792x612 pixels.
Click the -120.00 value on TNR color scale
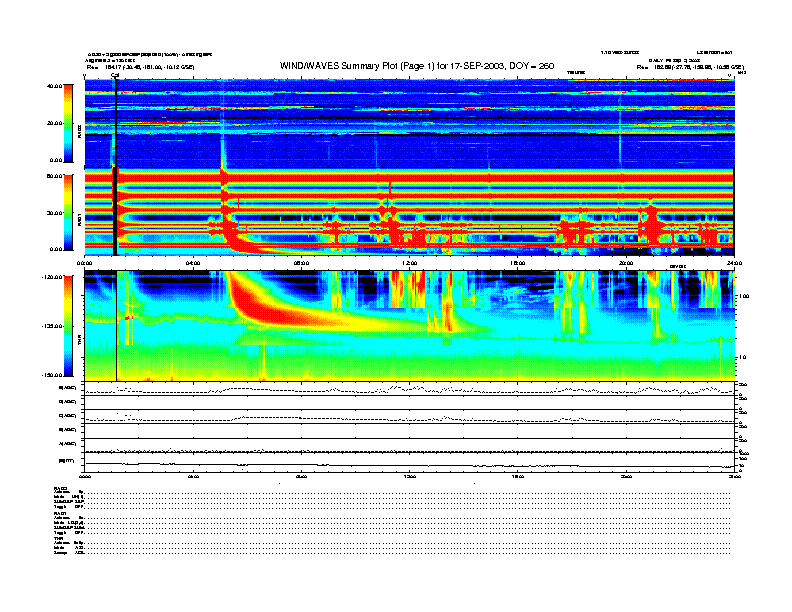pyautogui.click(x=52, y=276)
